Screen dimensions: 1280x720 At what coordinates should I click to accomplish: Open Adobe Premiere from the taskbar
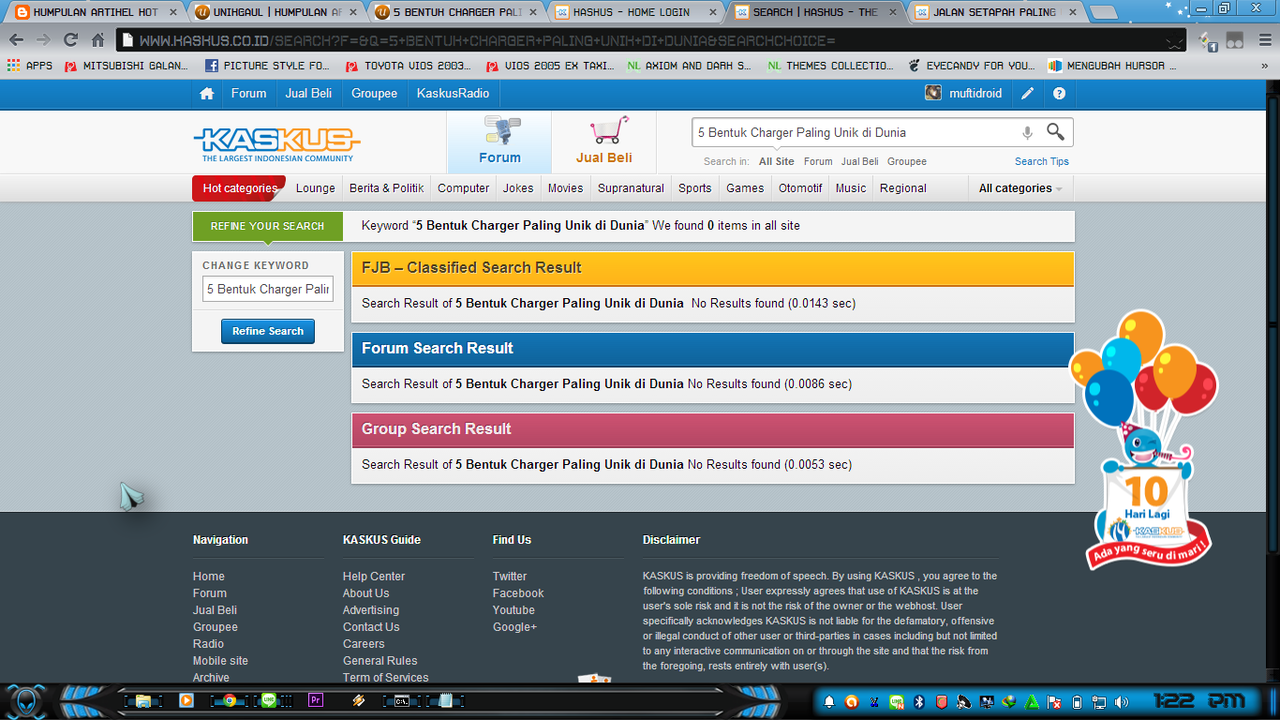tap(316, 701)
